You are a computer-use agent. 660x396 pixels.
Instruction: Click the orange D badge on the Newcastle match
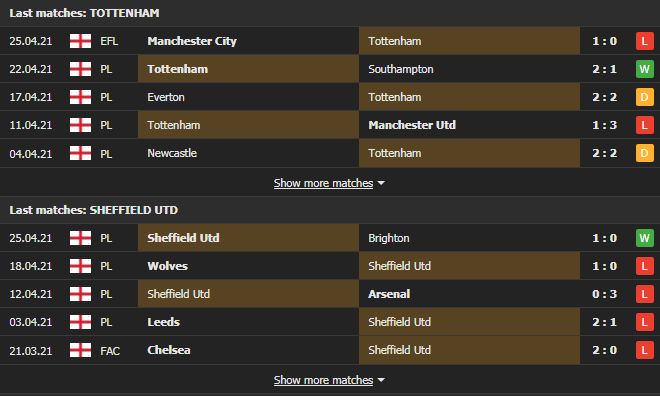pyautogui.click(x=644, y=153)
